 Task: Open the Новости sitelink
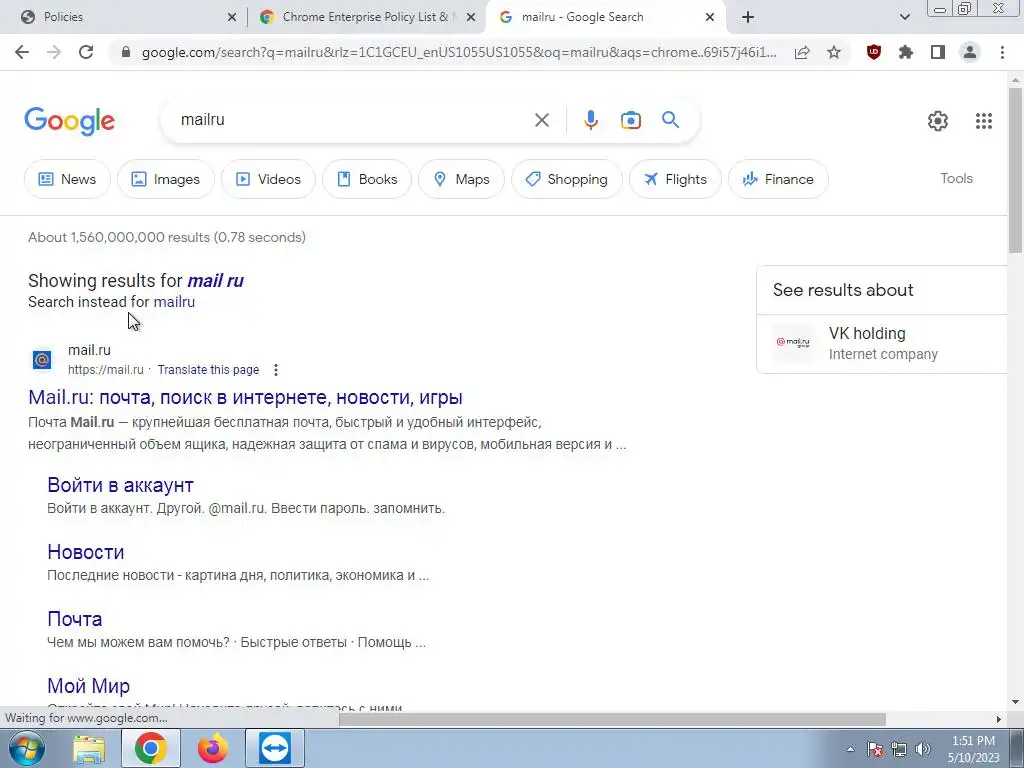point(86,552)
